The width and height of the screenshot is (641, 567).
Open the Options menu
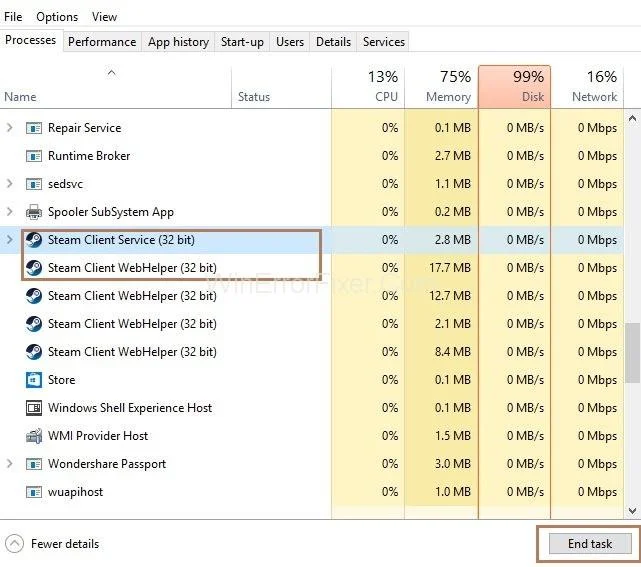click(57, 17)
